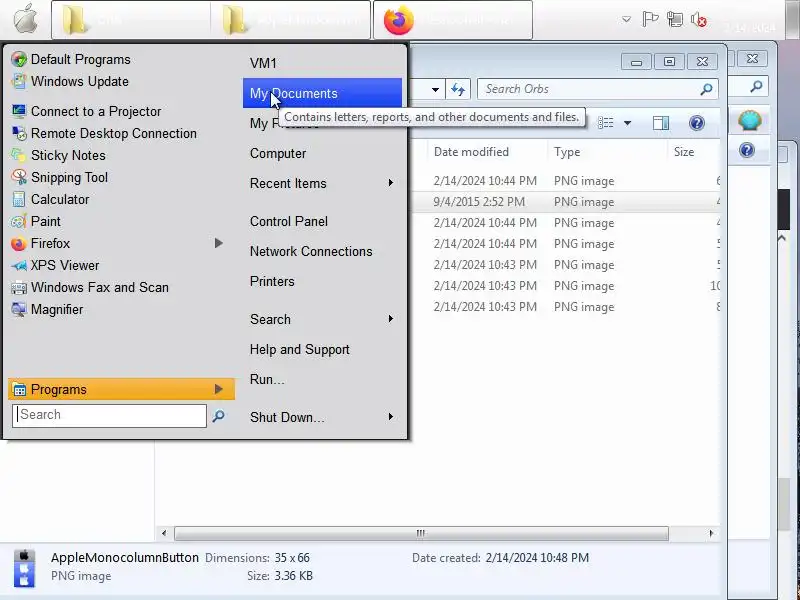The height and width of the screenshot is (600, 800).
Task: Open address bar history dropdown
Action: (435, 90)
